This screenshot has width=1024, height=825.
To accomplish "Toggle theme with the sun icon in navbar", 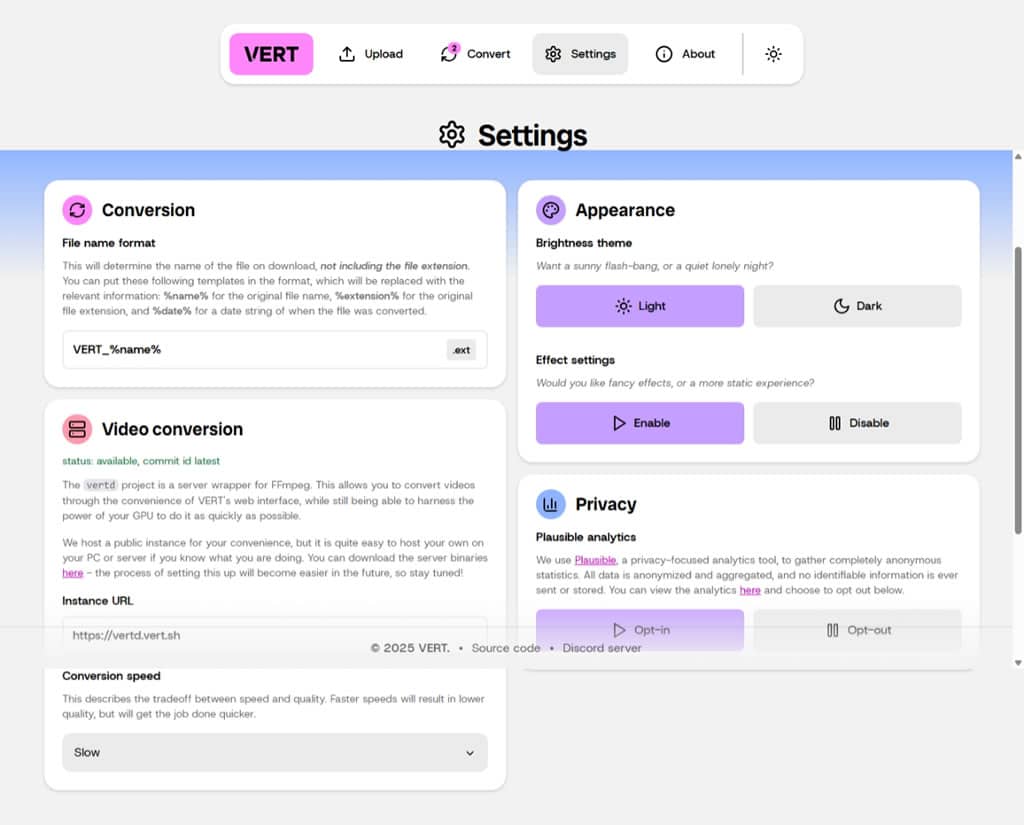I will click(x=773, y=54).
